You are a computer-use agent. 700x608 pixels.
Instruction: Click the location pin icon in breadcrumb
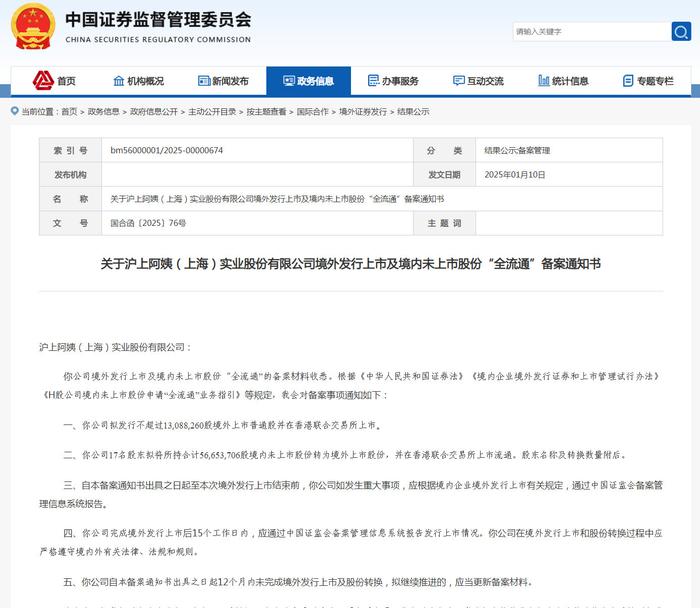(15, 111)
